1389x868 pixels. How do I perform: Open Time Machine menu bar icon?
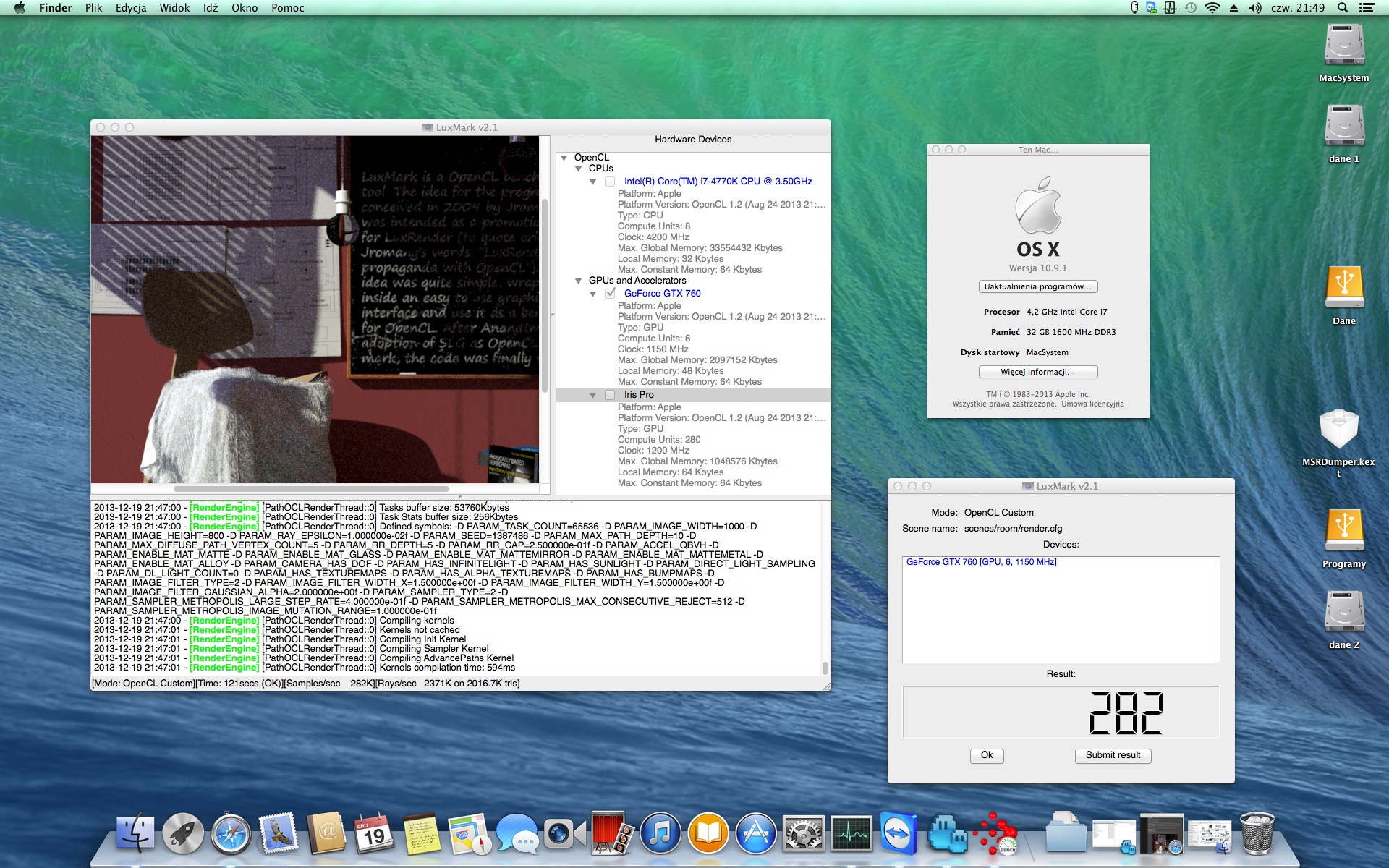click(1191, 8)
